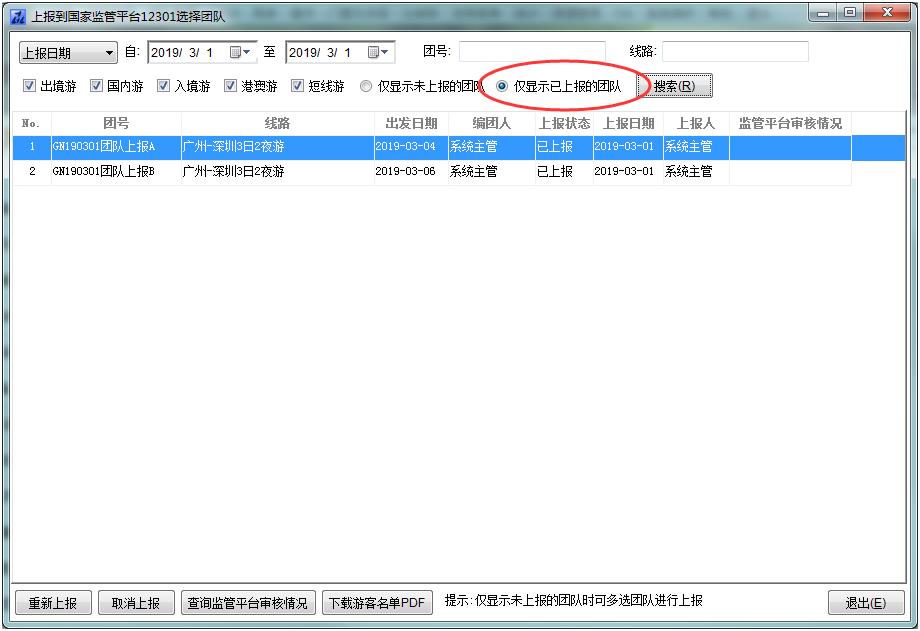920x631 pixels.
Task: Sort by the 上报人 column header
Action: [x=696, y=123]
